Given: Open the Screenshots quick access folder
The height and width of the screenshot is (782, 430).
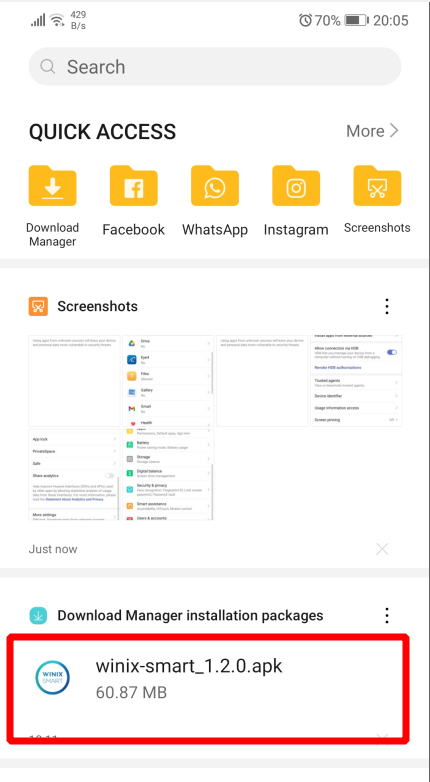Looking at the screenshot, I should 377,186.
